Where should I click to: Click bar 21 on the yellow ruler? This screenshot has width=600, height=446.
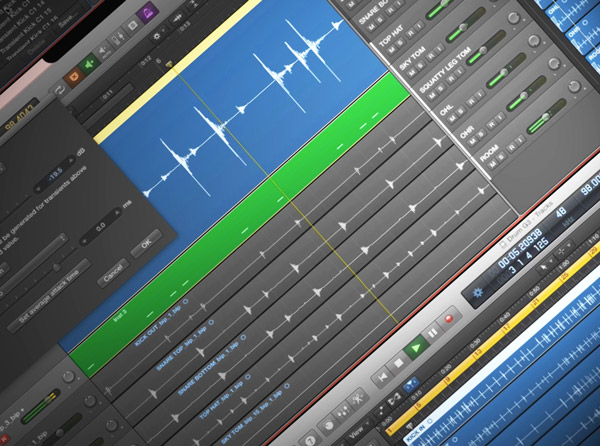point(536,302)
